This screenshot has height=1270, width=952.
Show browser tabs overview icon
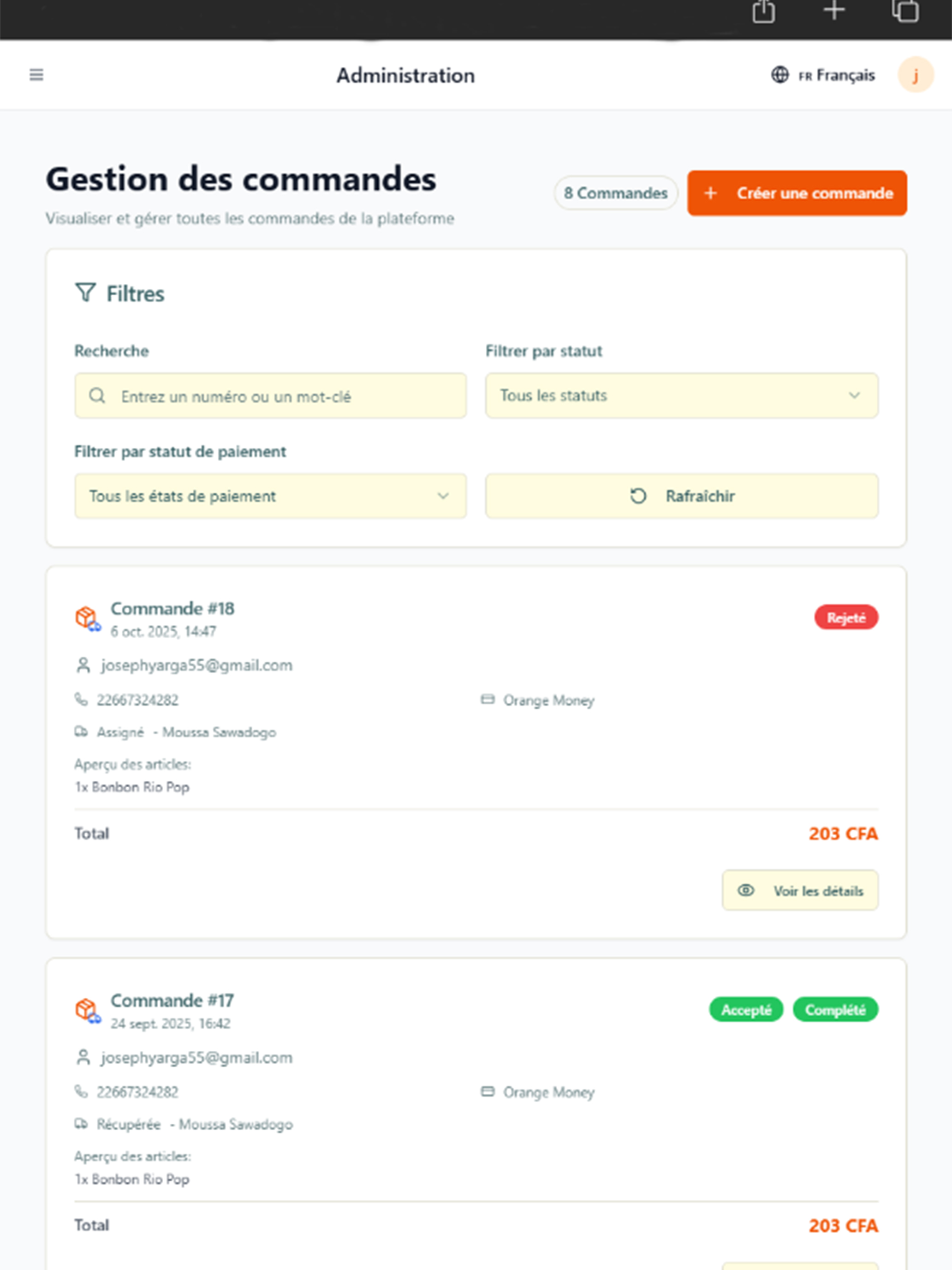point(905,11)
